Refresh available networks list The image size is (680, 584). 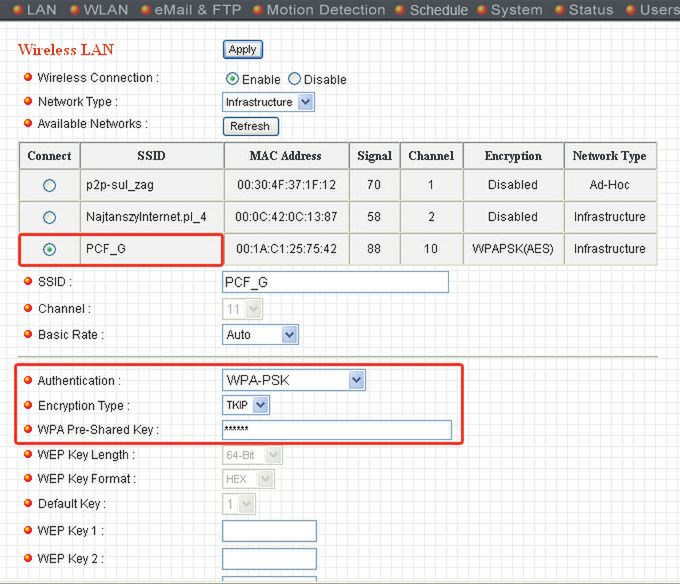tap(251, 126)
